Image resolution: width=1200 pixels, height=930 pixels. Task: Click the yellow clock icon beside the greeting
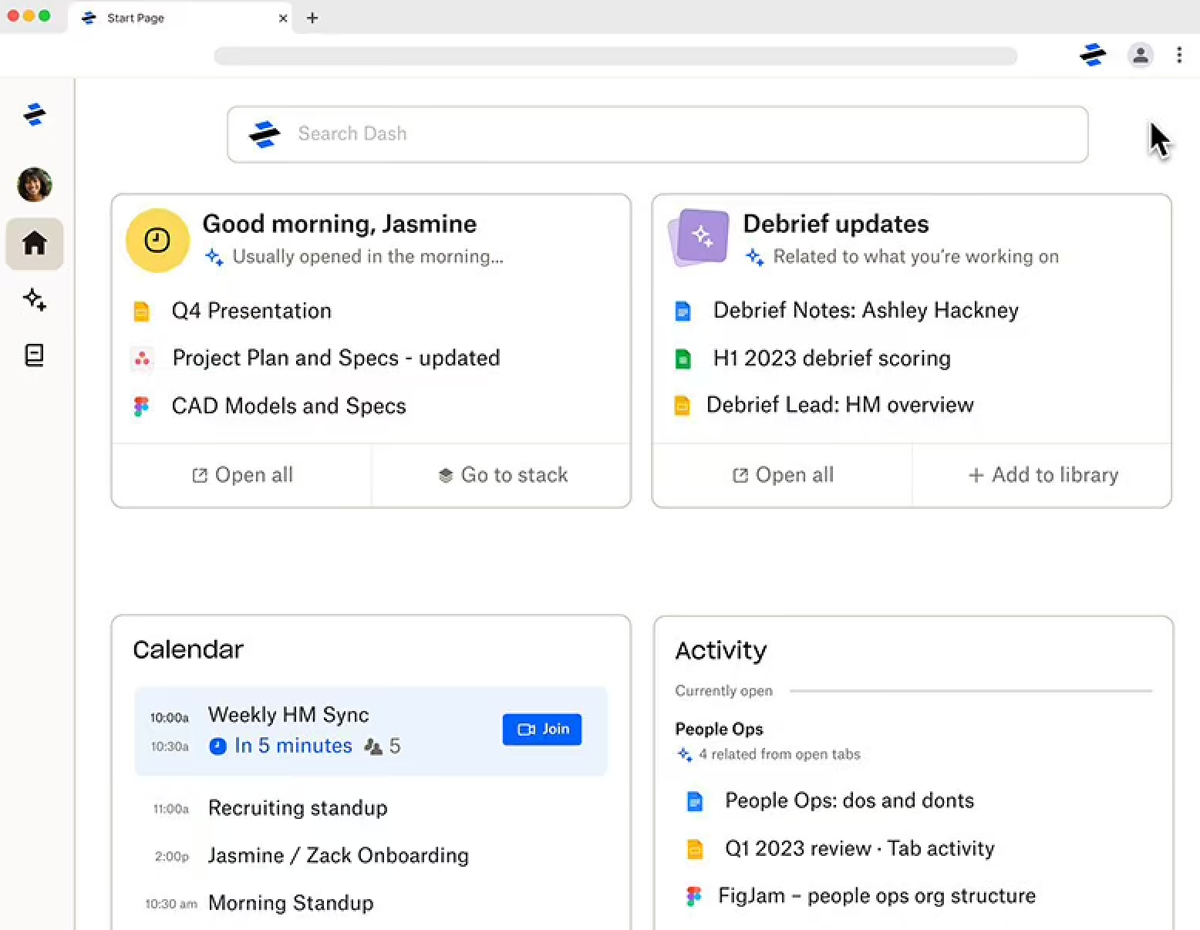(157, 240)
